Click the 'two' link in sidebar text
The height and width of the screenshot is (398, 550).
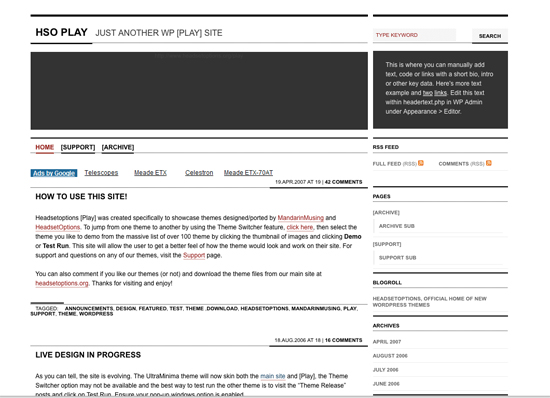(x=428, y=93)
